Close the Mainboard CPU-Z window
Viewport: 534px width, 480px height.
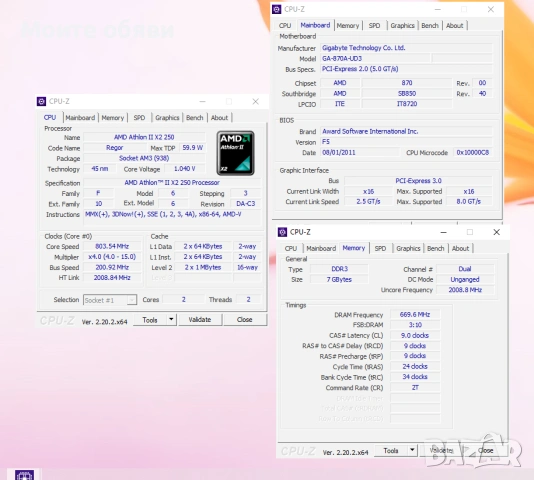click(490, 10)
